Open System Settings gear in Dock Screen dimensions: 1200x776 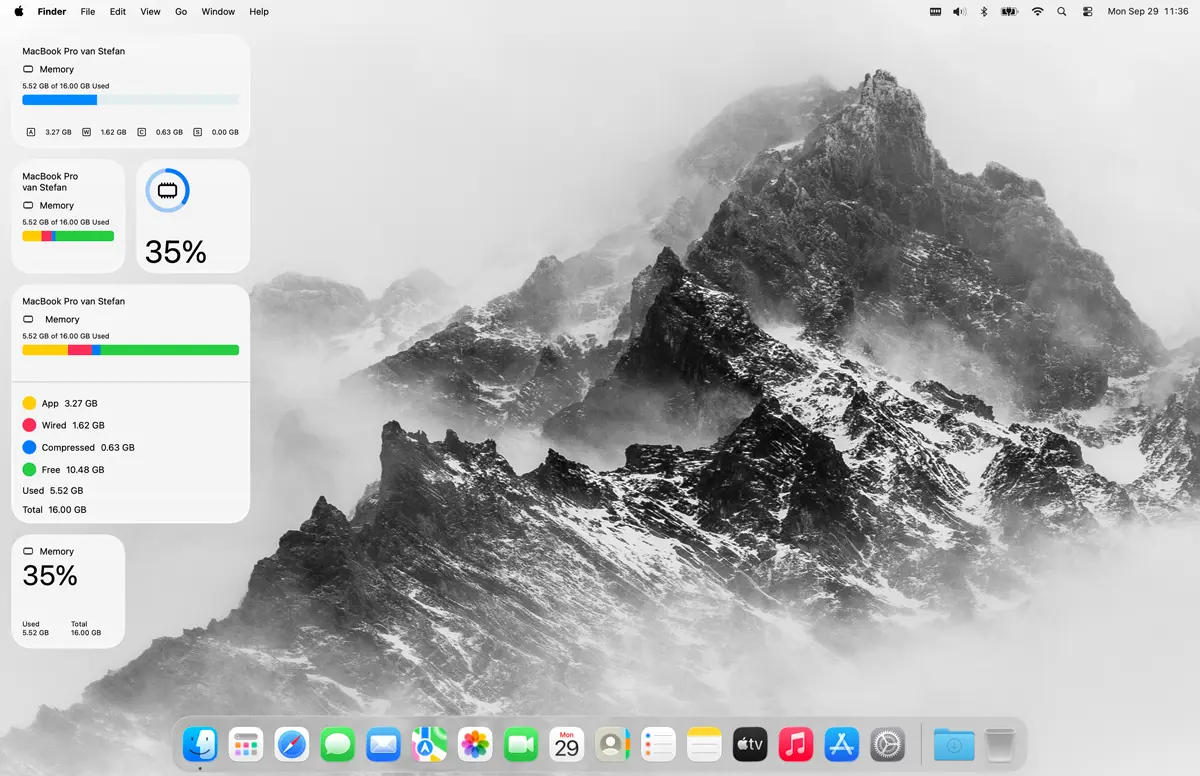click(x=887, y=744)
